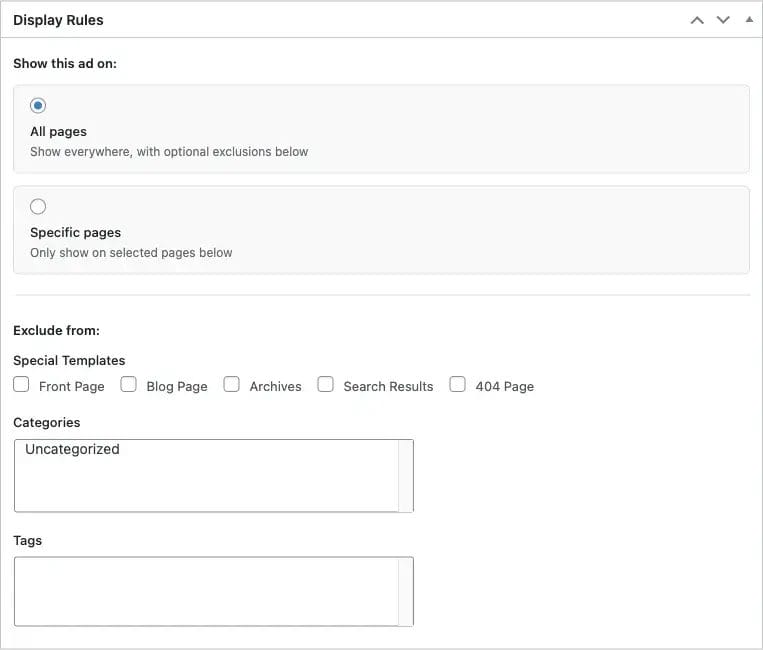Click the Blog Page label
Screen dimensions: 763x650
pos(177,387)
